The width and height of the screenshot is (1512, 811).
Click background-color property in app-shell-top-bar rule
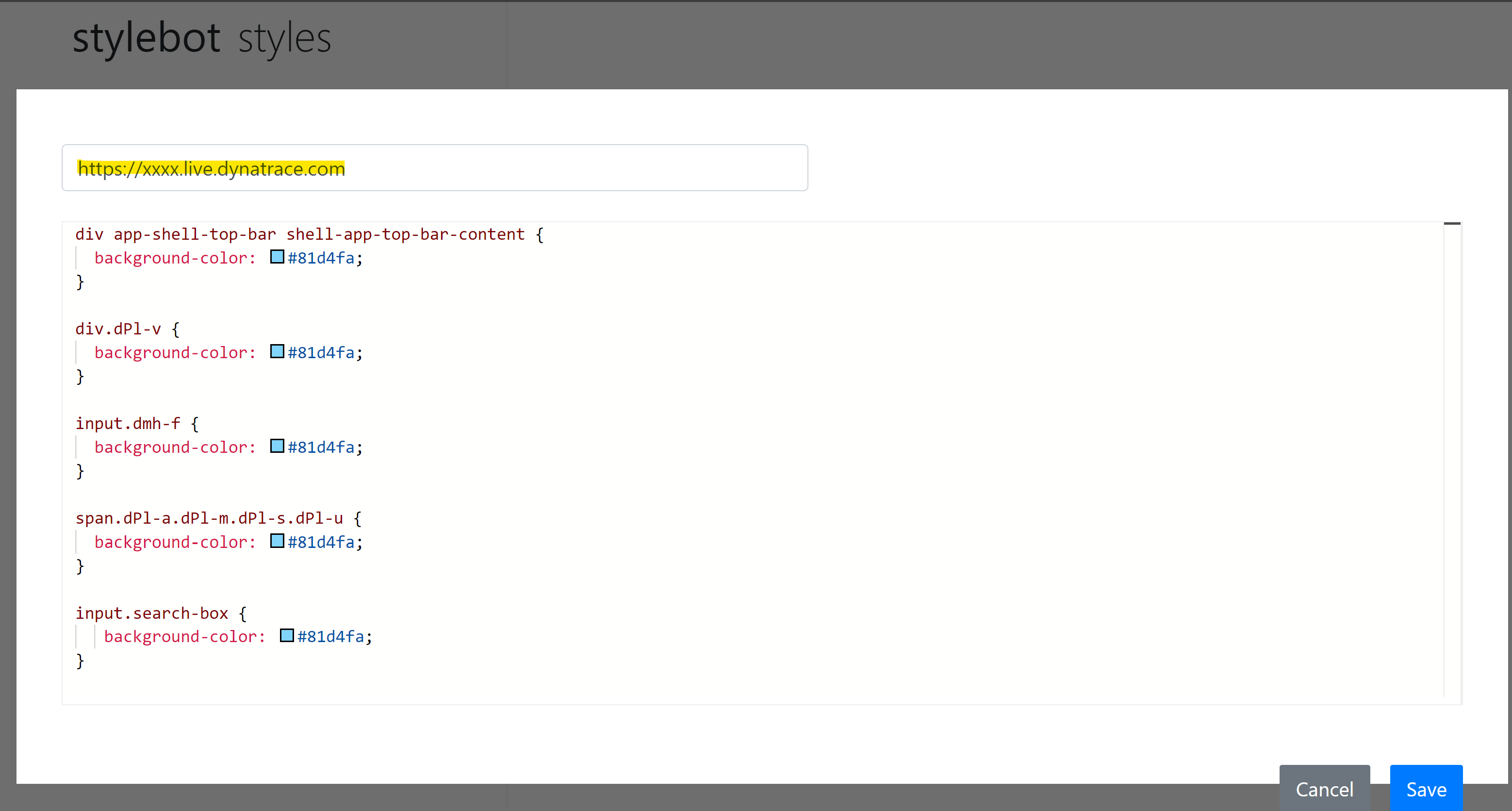coord(175,258)
